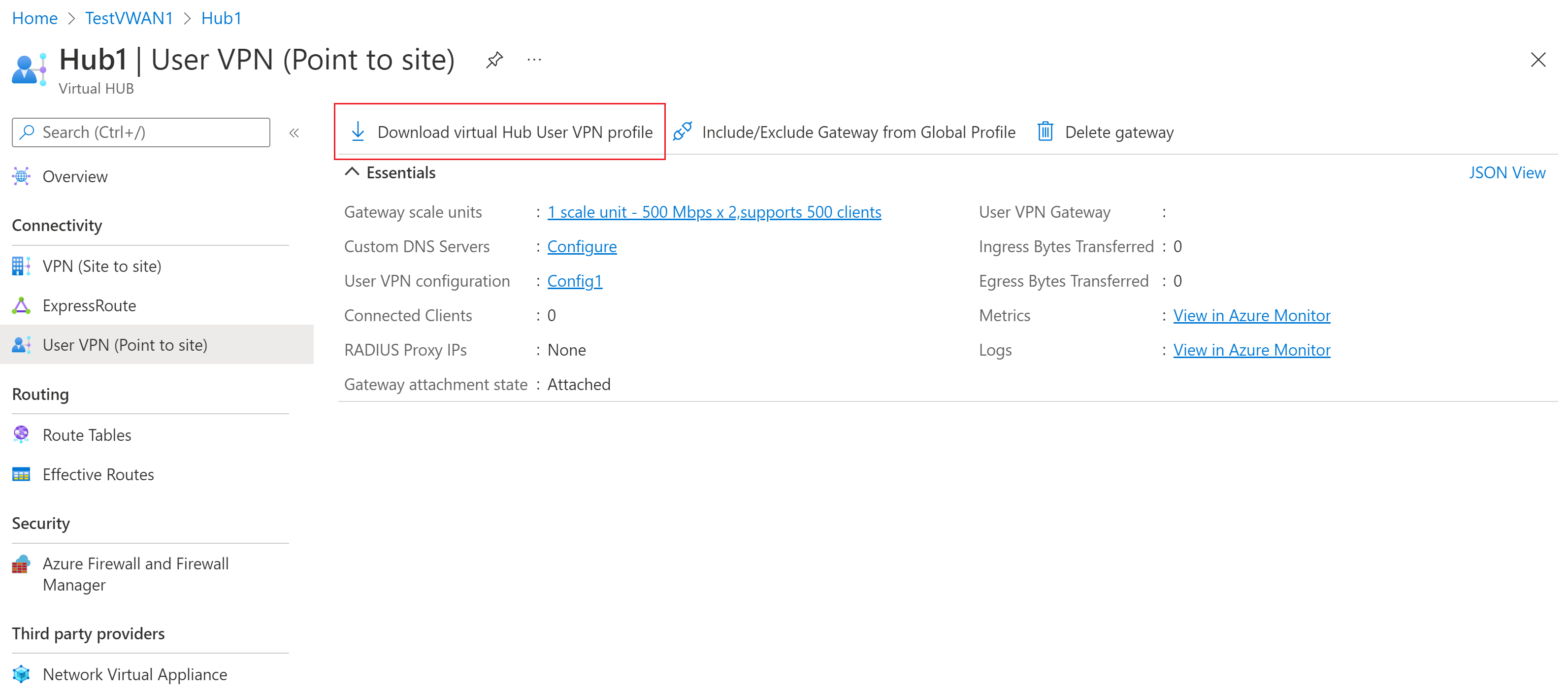Collapse the Essentials section
The width and height of the screenshot is (1568, 694).
[x=352, y=172]
